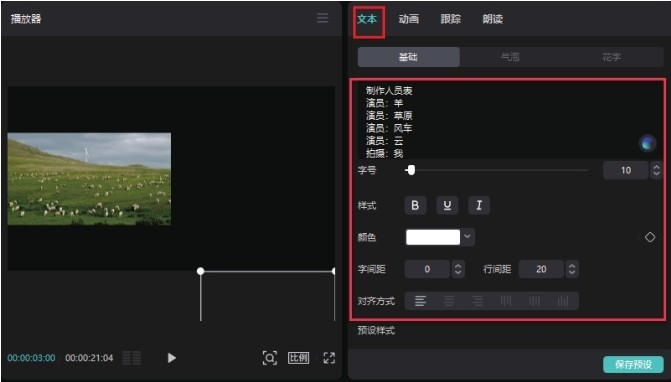Play the video preview
The height and width of the screenshot is (382, 671).
[172, 358]
